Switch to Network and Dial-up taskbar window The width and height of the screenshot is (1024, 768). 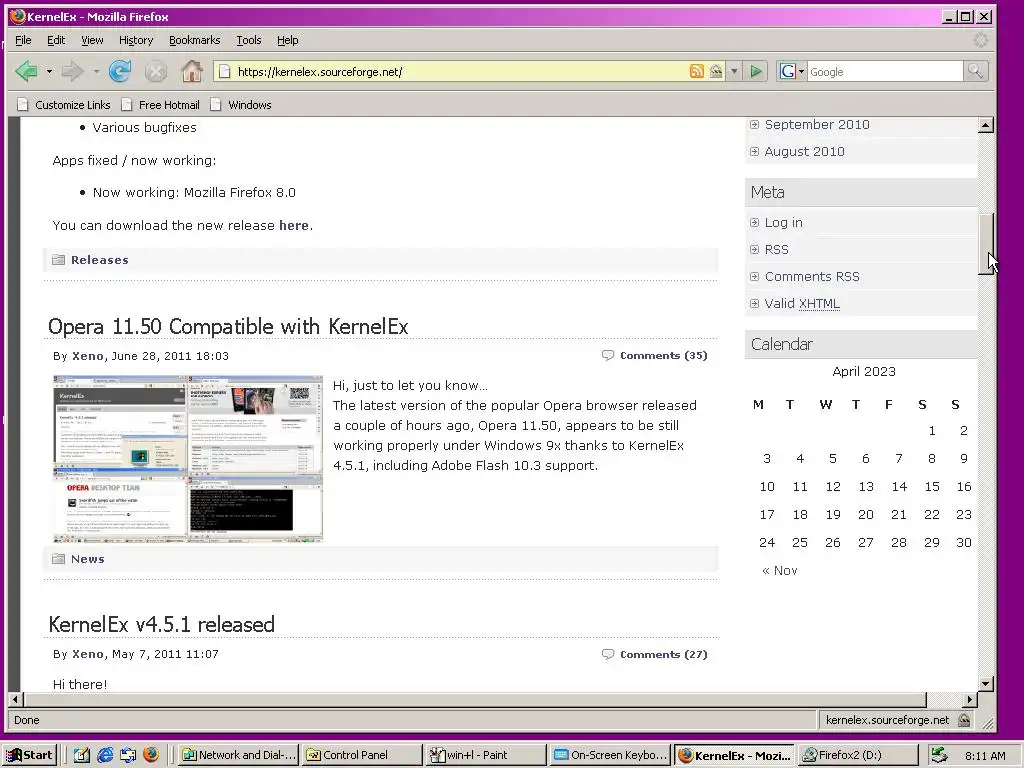[x=238, y=755]
